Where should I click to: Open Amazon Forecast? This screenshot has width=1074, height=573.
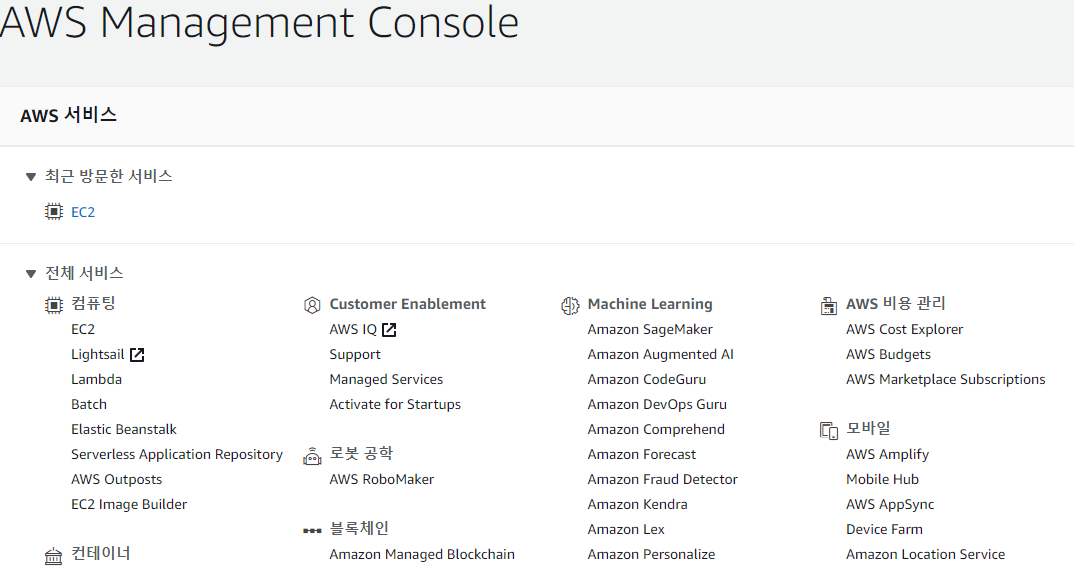click(x=642, y=455)
